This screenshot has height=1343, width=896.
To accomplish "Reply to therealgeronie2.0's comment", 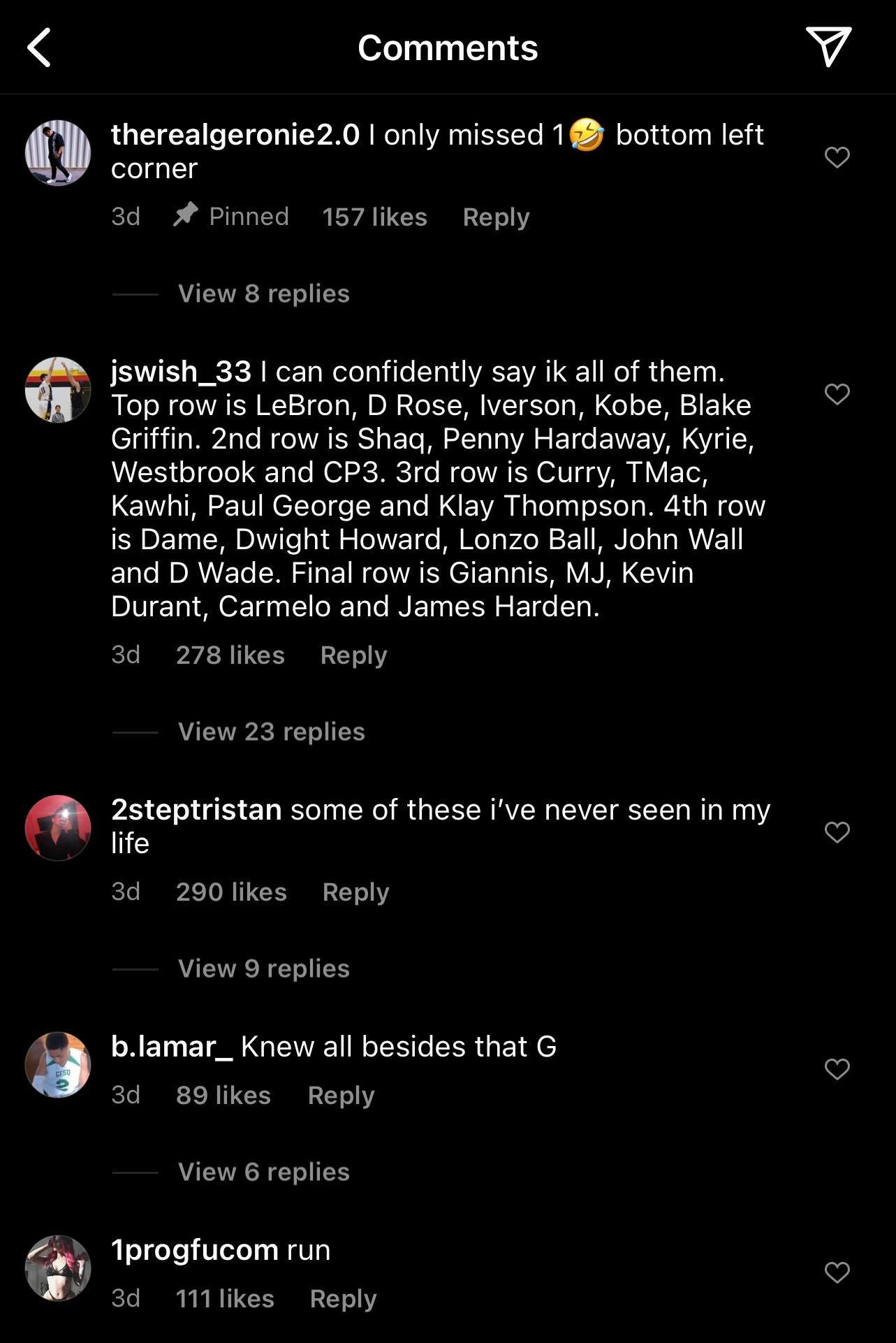I will (x=496, y=217).
